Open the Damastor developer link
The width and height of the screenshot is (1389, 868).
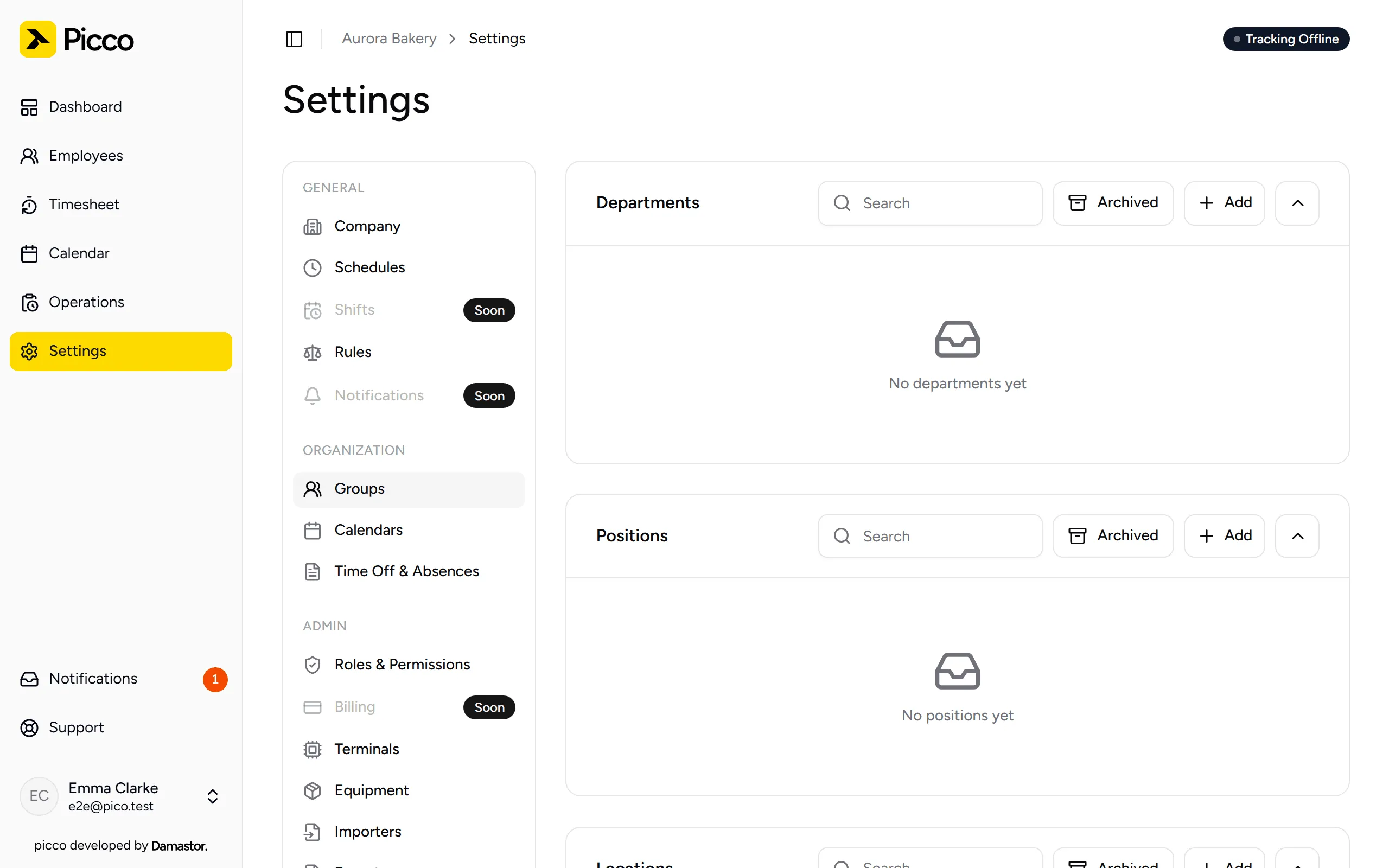click(x=179, y=846)
